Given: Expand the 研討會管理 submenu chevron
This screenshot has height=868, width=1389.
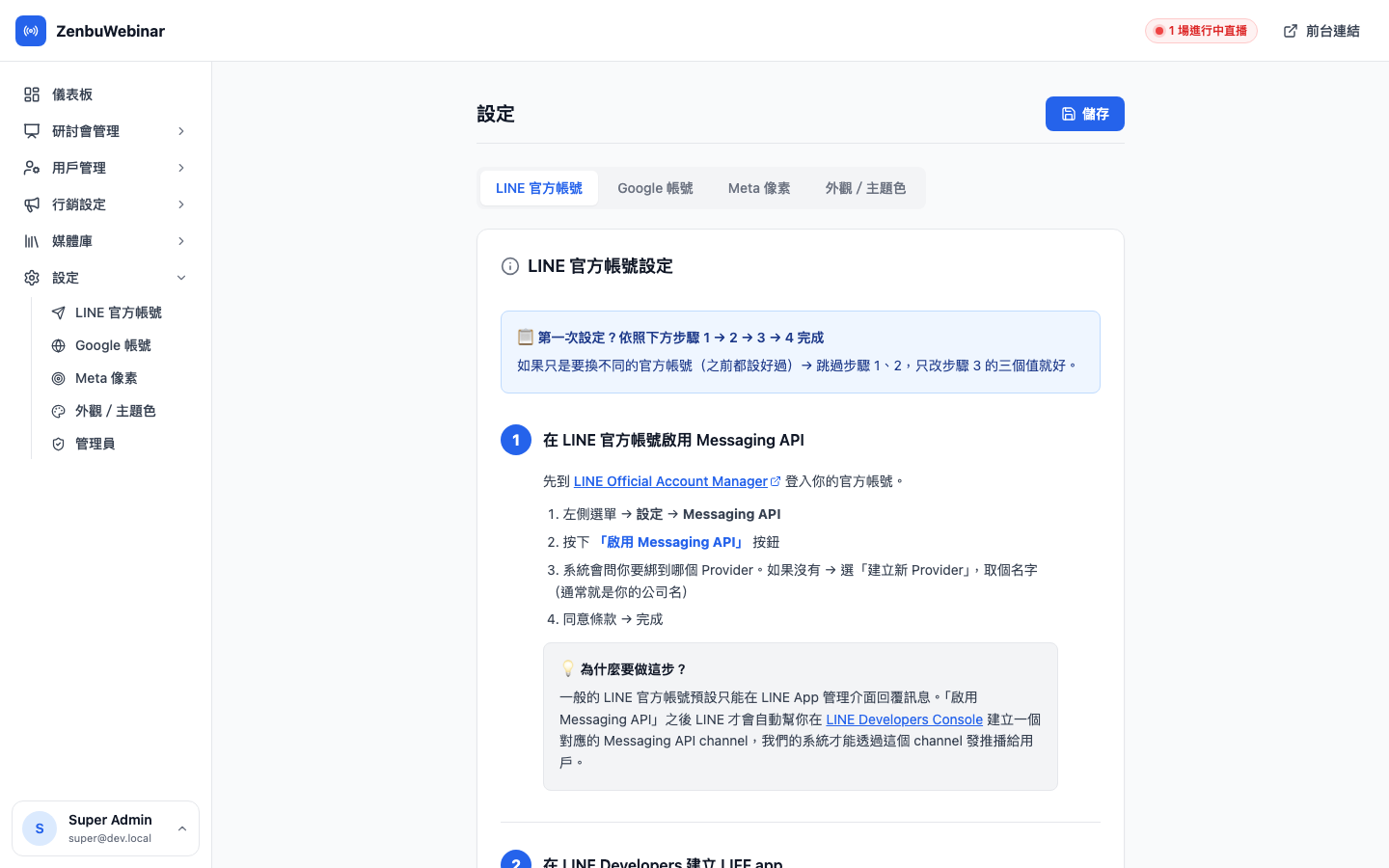Looking at the screenshot, I should coord(181,131).
